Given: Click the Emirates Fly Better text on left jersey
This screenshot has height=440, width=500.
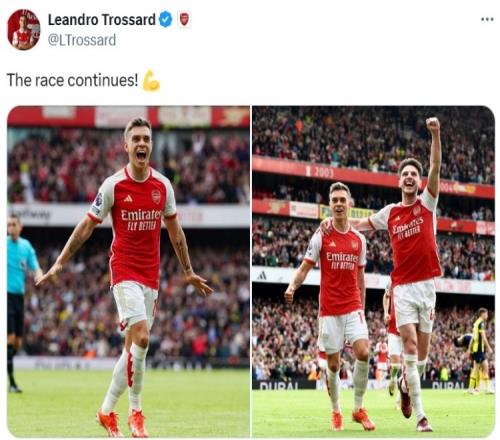Looking at the screenshot, I should coord(141,220).
